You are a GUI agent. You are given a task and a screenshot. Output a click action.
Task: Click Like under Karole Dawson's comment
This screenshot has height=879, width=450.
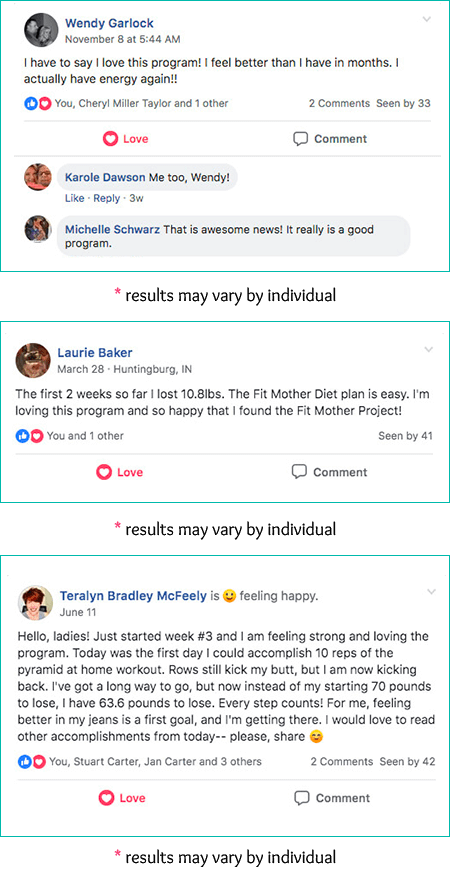pos(75,198)
